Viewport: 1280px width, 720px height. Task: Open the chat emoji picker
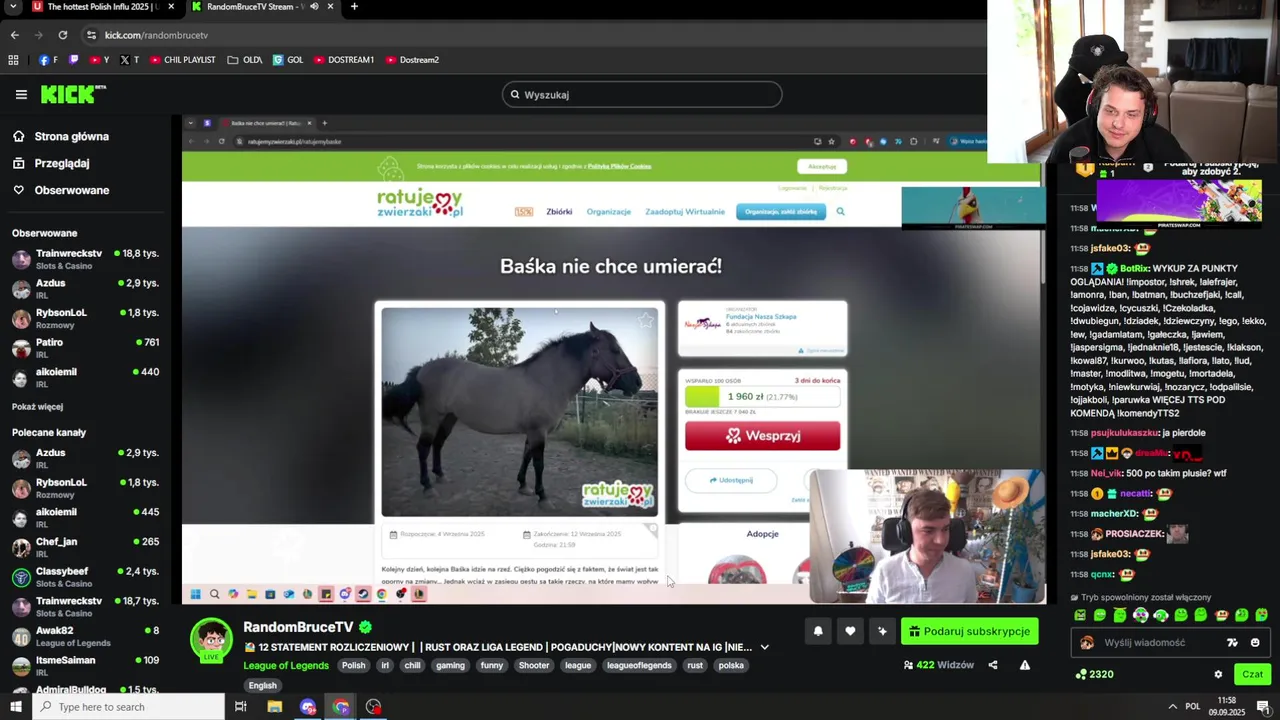tap(1255, 643)
